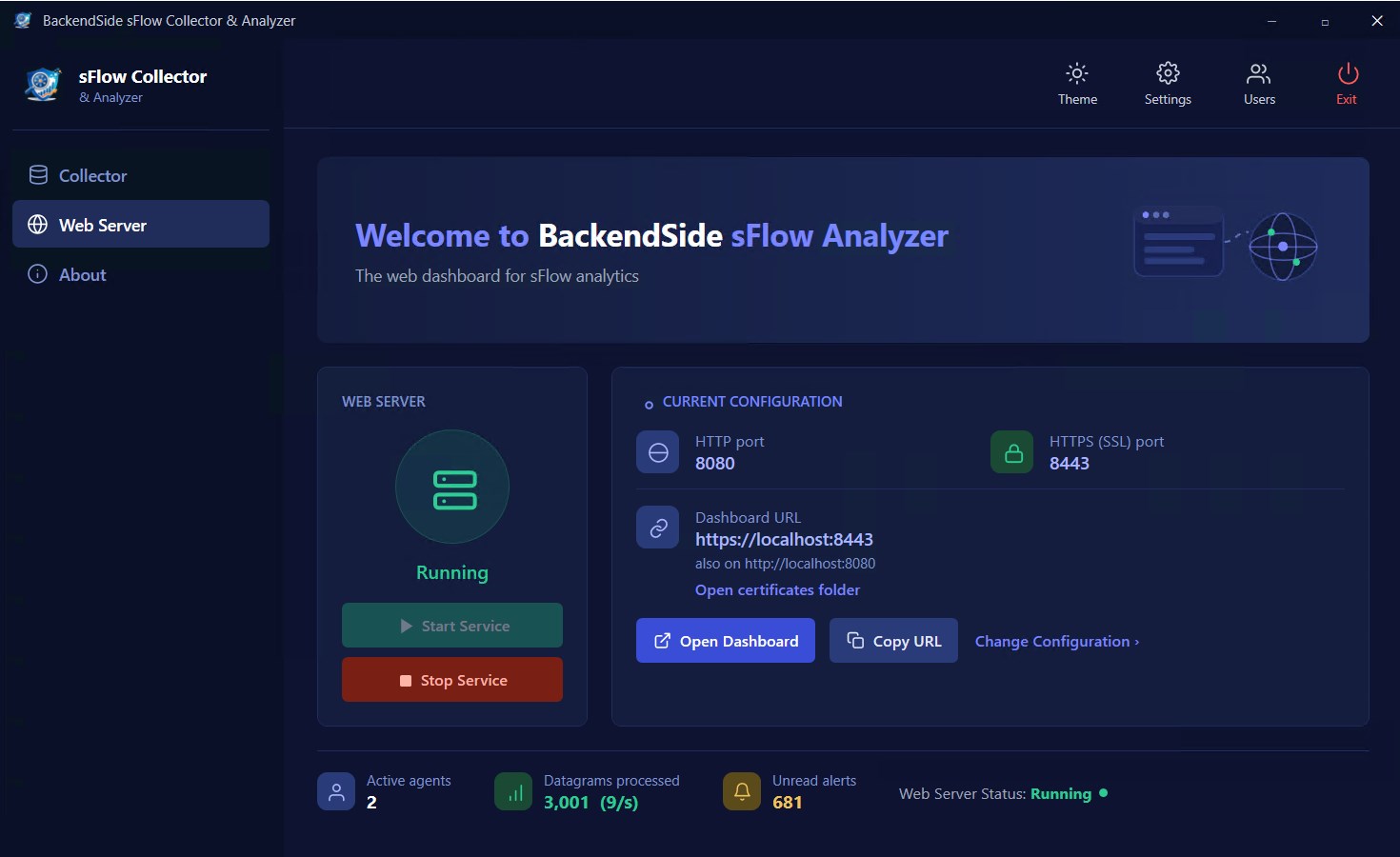Viewport: 1400px width, 857px height.
Task: Click the Web Server globe icon
Action: (x=38, y=225)
